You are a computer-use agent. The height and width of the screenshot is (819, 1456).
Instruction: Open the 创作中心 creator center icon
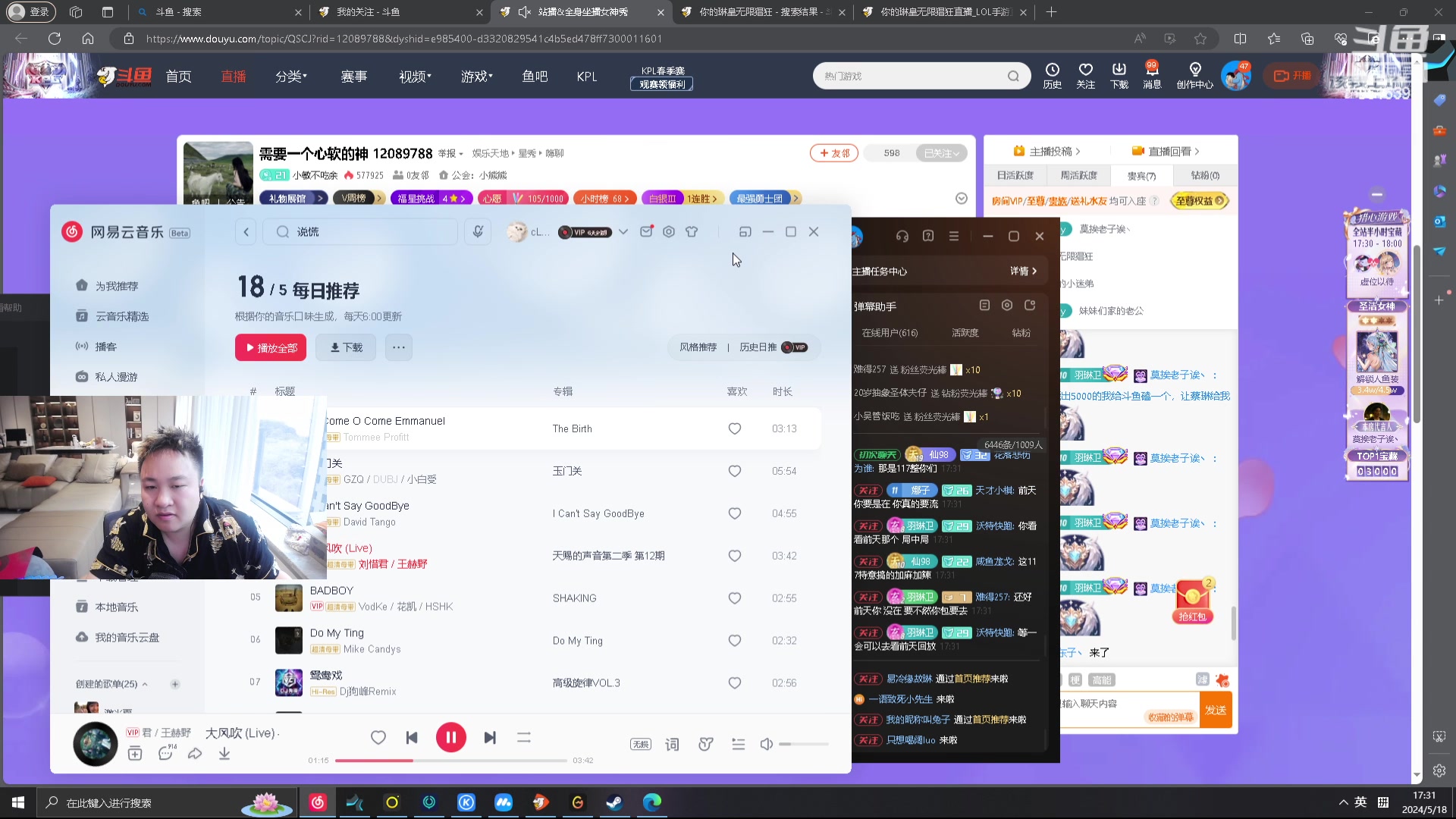[1195, 76]
